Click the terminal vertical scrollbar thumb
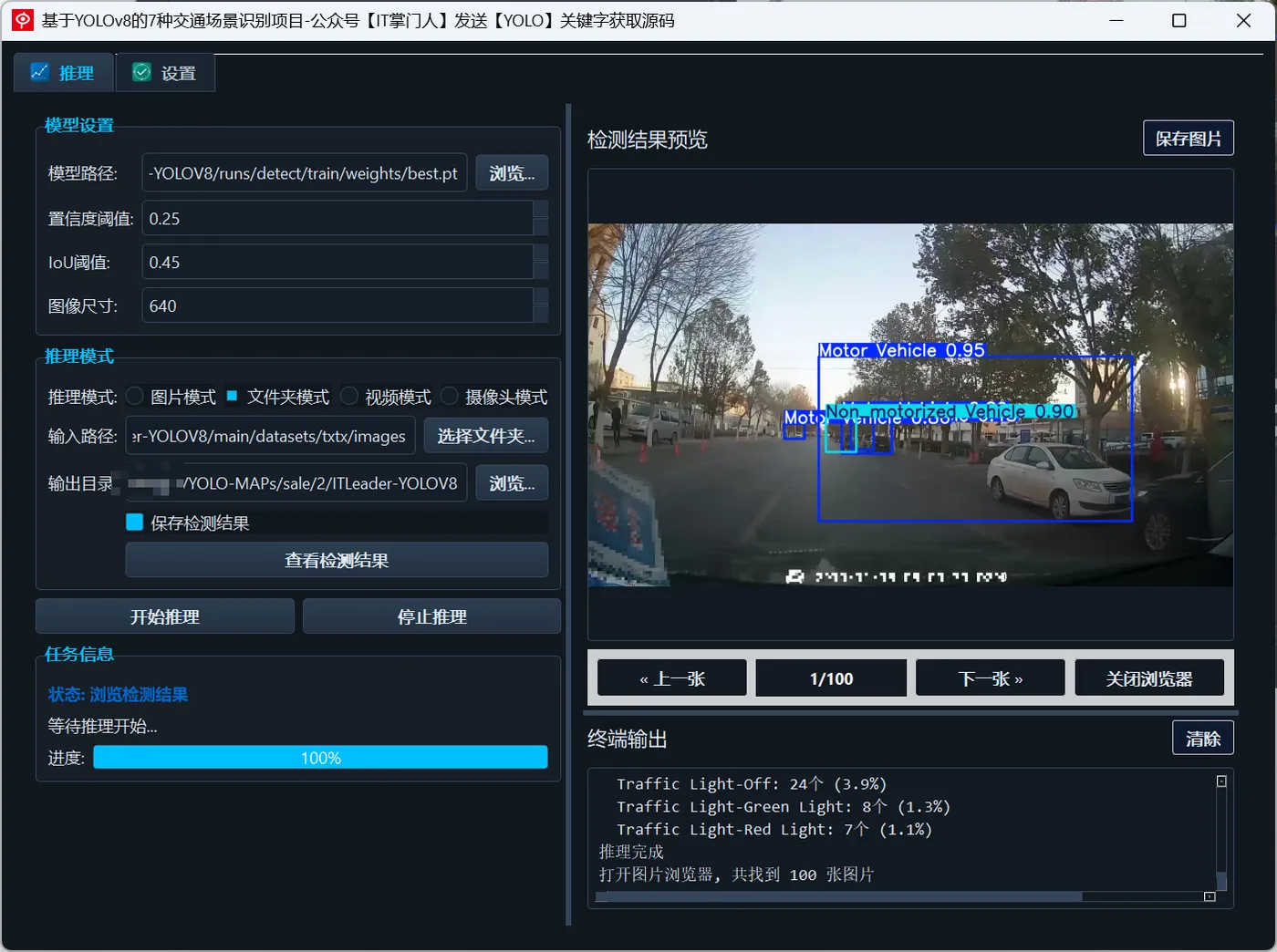This screenshot has width=1277, height=952. coord(1221,881)
